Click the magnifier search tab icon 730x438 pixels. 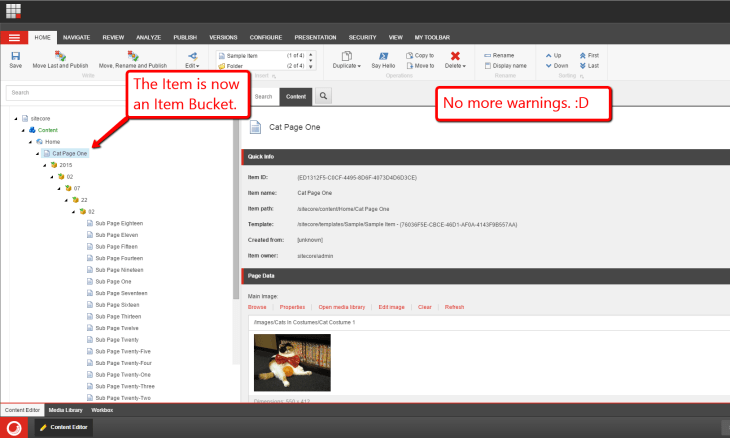tap(324, 96)
